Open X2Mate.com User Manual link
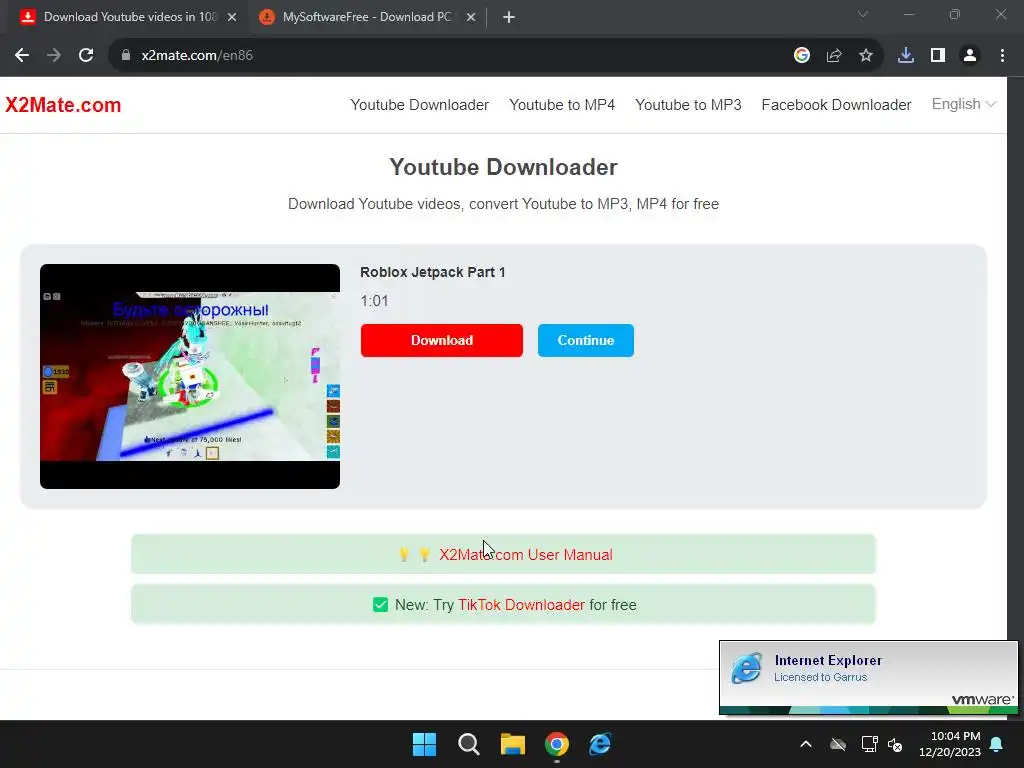The width and height of the screenshot is (1024, 768). (526, 554)
